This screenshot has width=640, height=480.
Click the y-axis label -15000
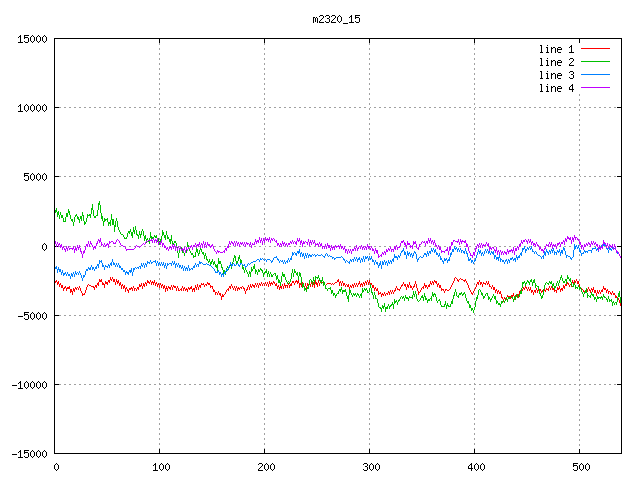(29, 454)
